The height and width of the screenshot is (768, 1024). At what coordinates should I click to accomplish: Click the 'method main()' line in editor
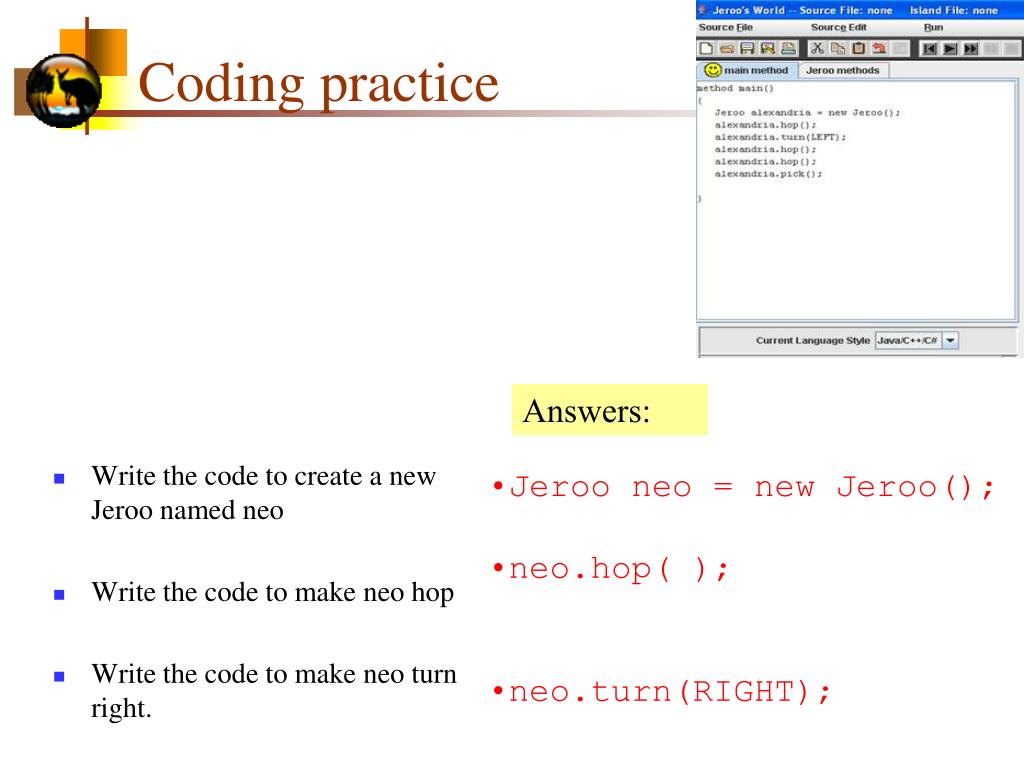(x=735, y=88)
